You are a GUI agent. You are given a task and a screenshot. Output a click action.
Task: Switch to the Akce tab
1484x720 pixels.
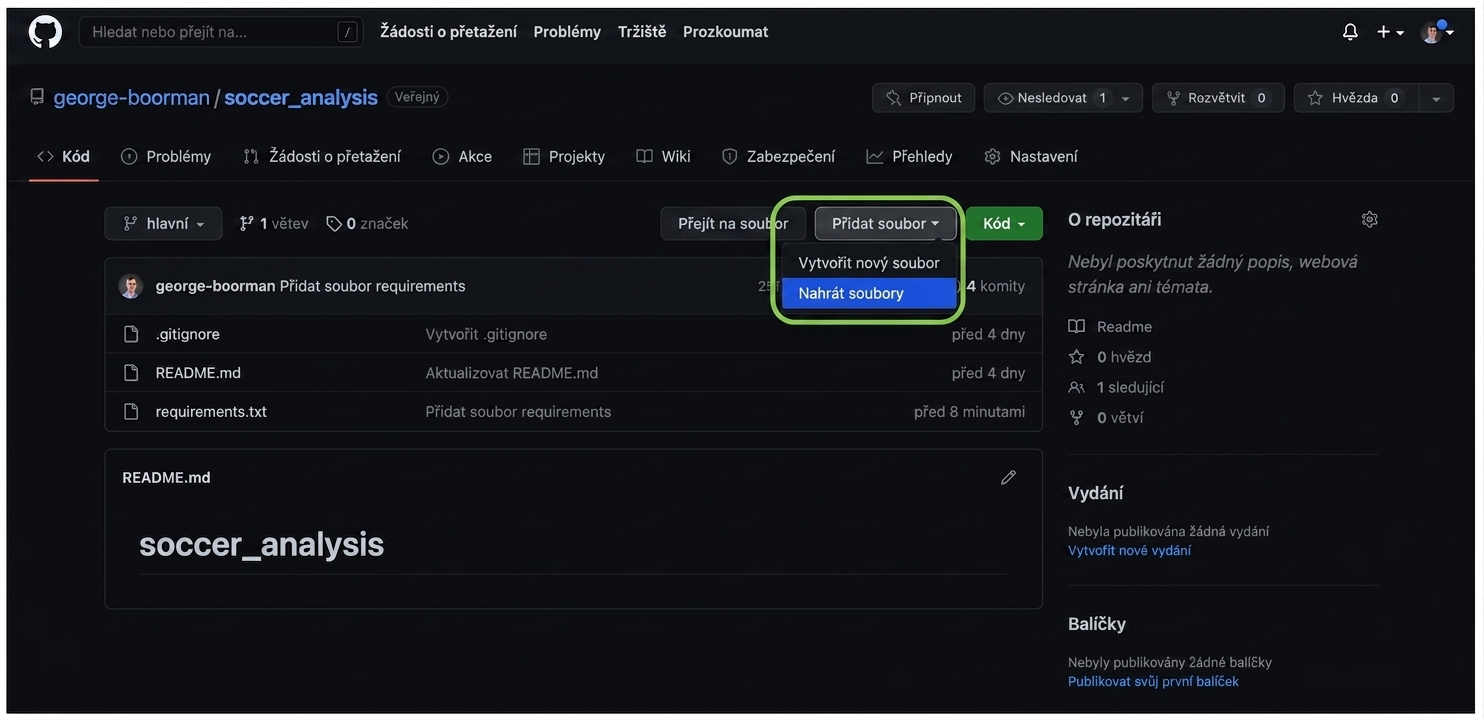462,156
